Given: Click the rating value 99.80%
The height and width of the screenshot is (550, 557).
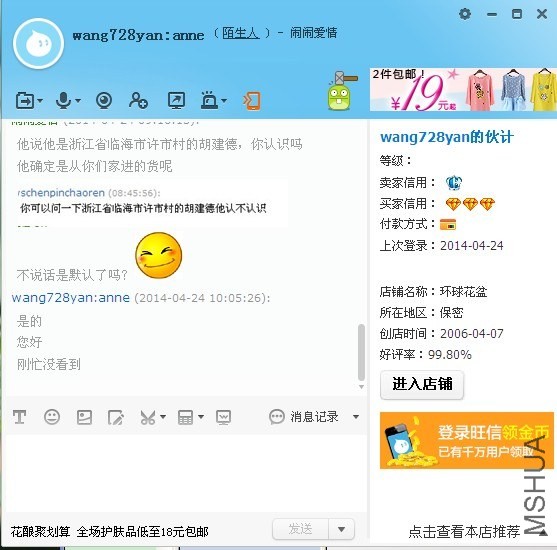Looking at the screenshot, I should click(450, 355).
